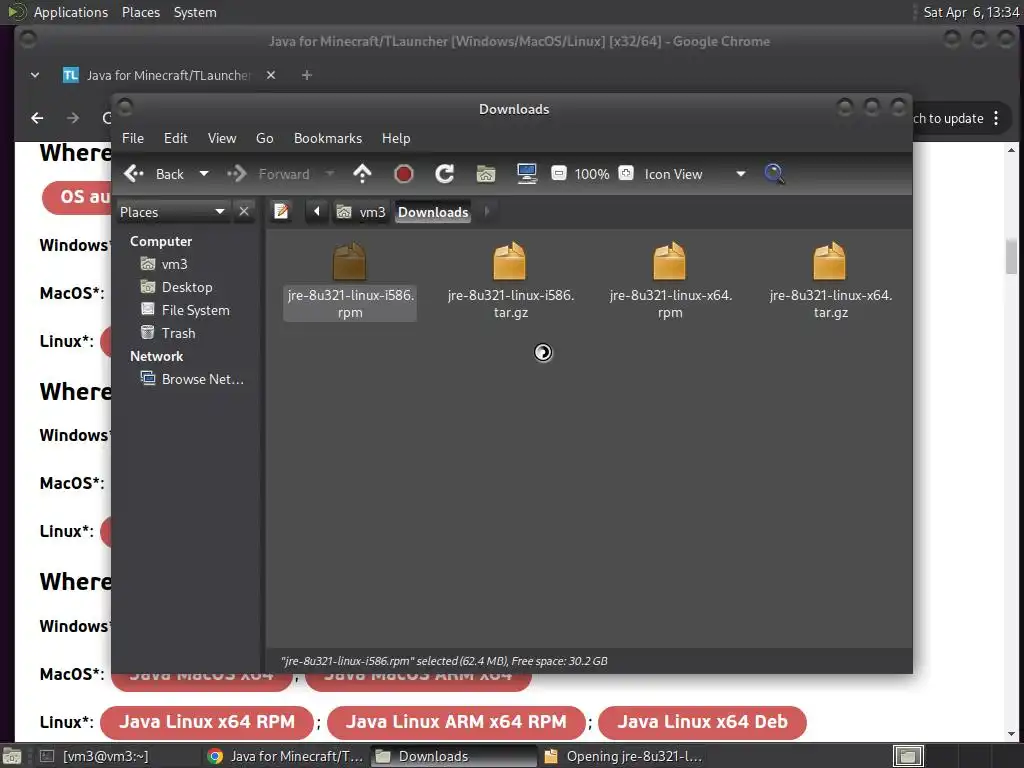The image size is (1024, 768).
Task: Select jre-8u321-linux-i586.rpm package icon
Action: 349,261
